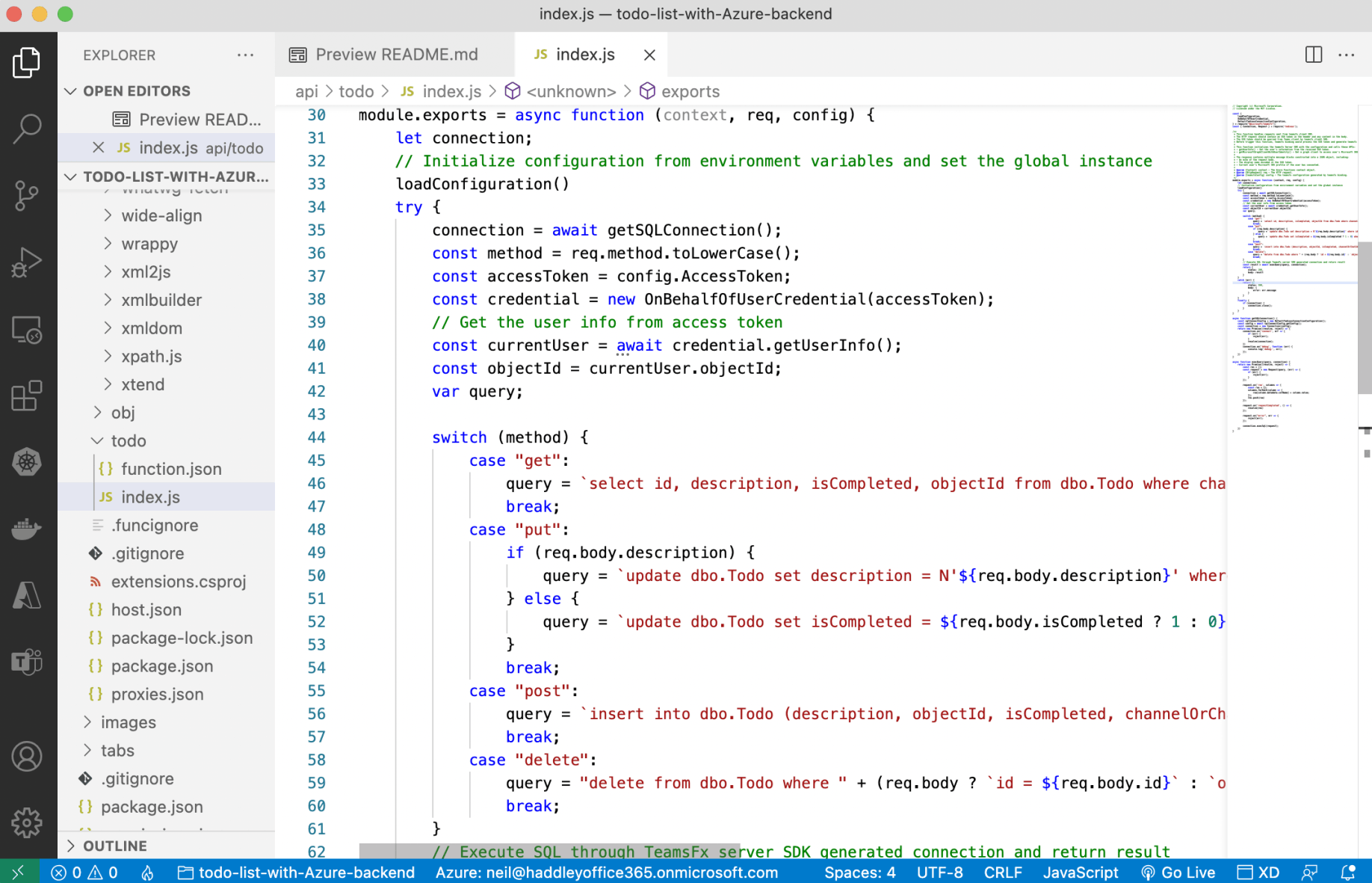Switch to the Preview README.md tab

click(x=395, y=55)
